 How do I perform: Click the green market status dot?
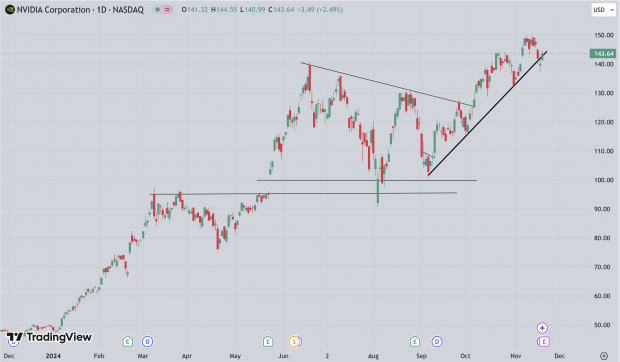coord(157,9)
